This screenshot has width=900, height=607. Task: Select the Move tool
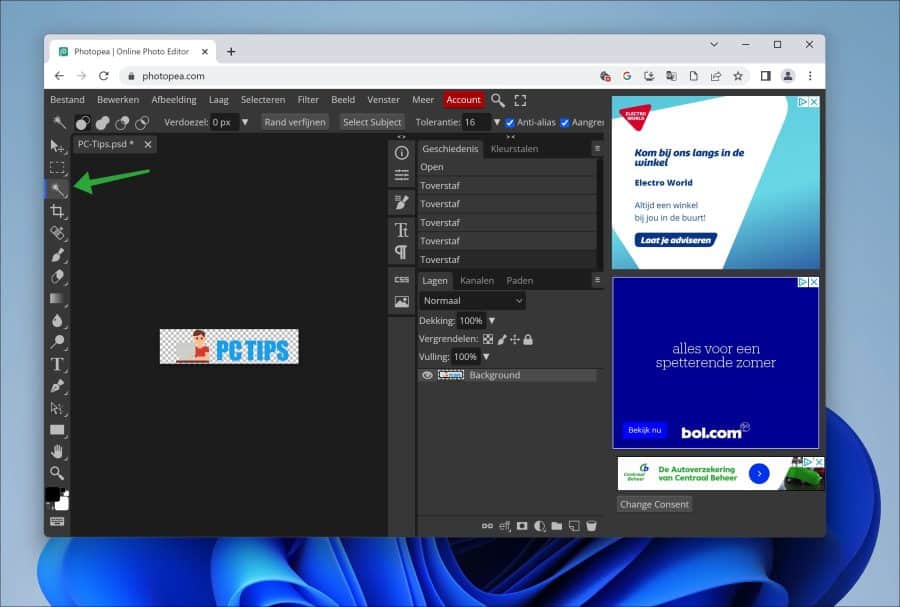pyautogui.click(x=57, y=146)
